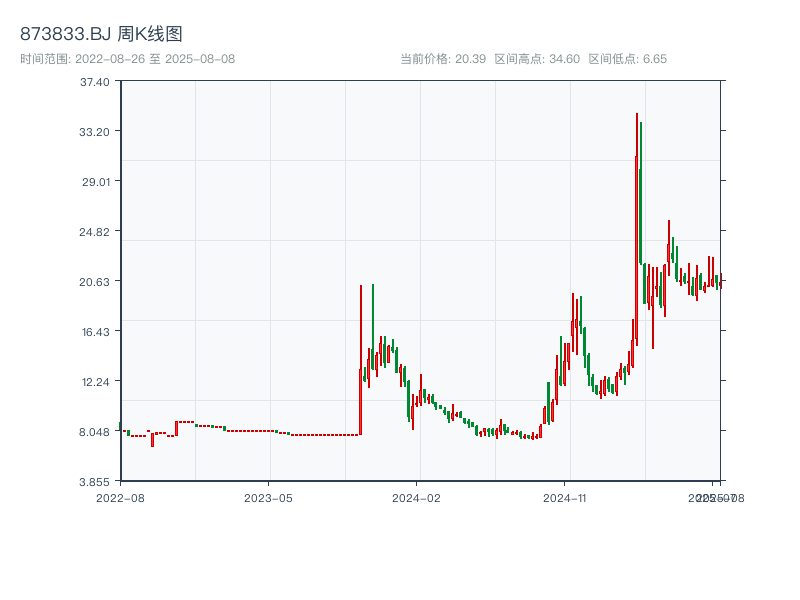Click y-axis value 12.24
Screen dimensions: 800x600
pos(96,382)
